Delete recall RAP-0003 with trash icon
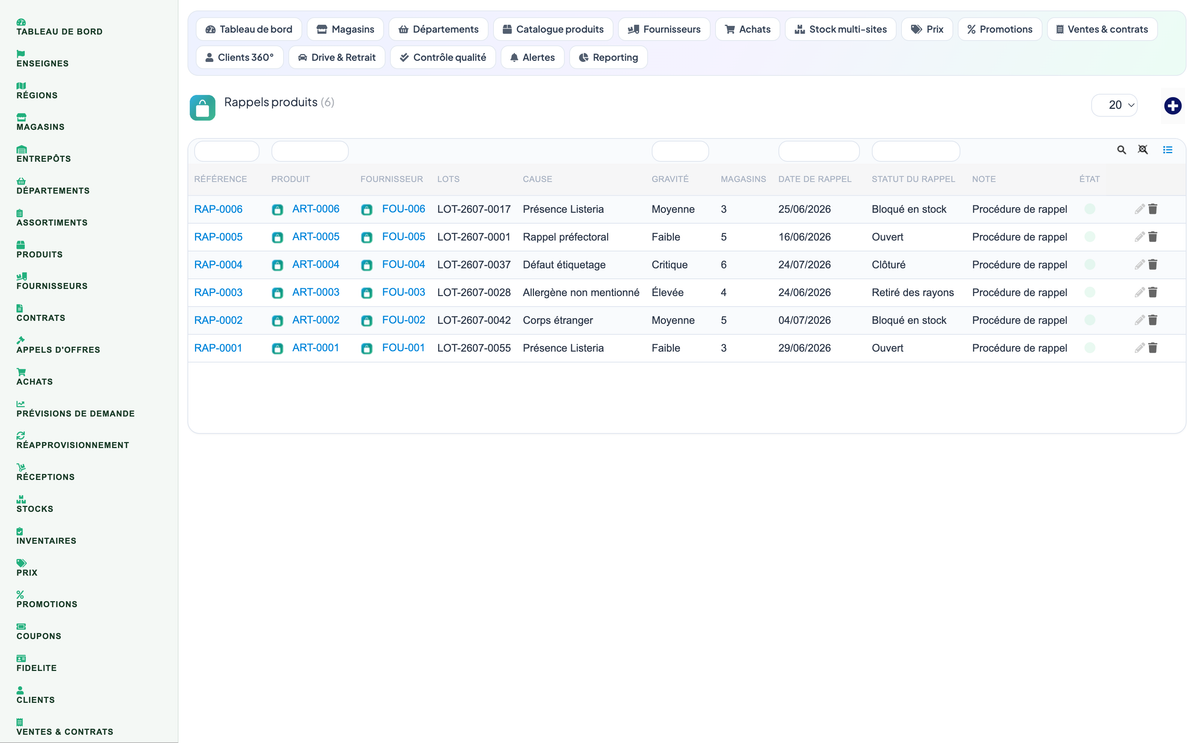This screenshot has width=1200, height=743. tap(1153, 293)
